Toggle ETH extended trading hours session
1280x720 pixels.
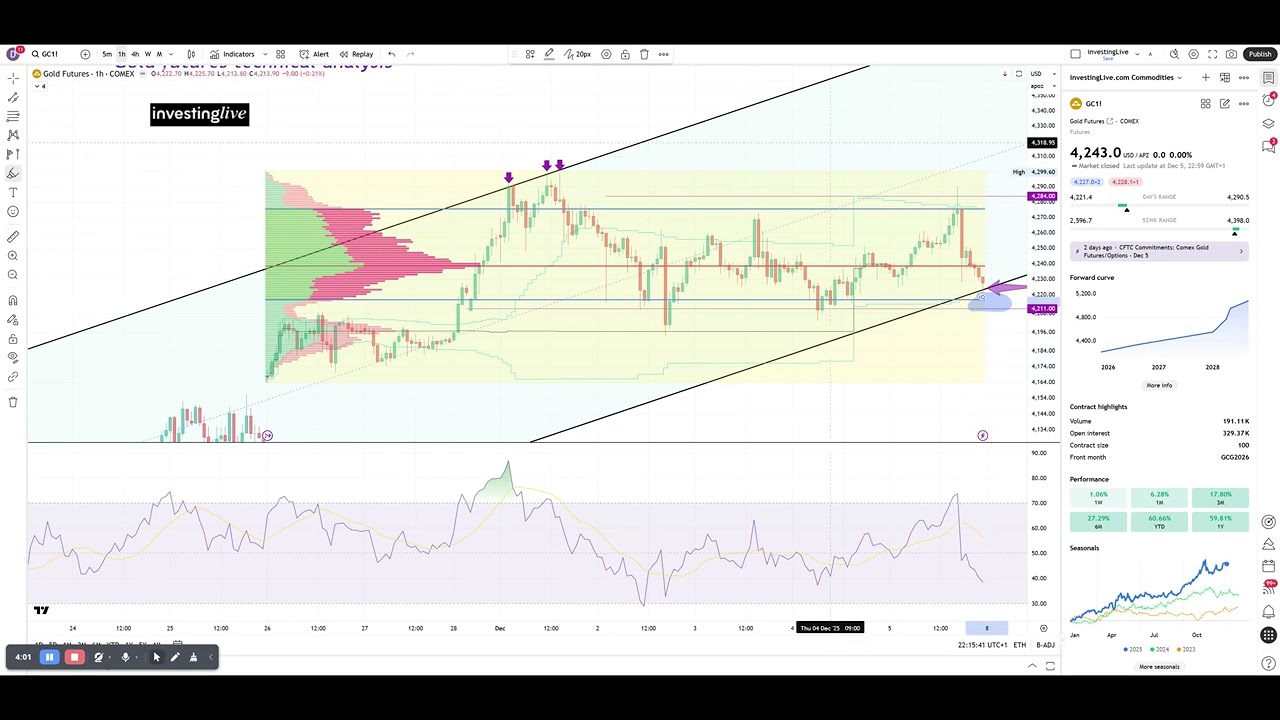click(1020, 645)
